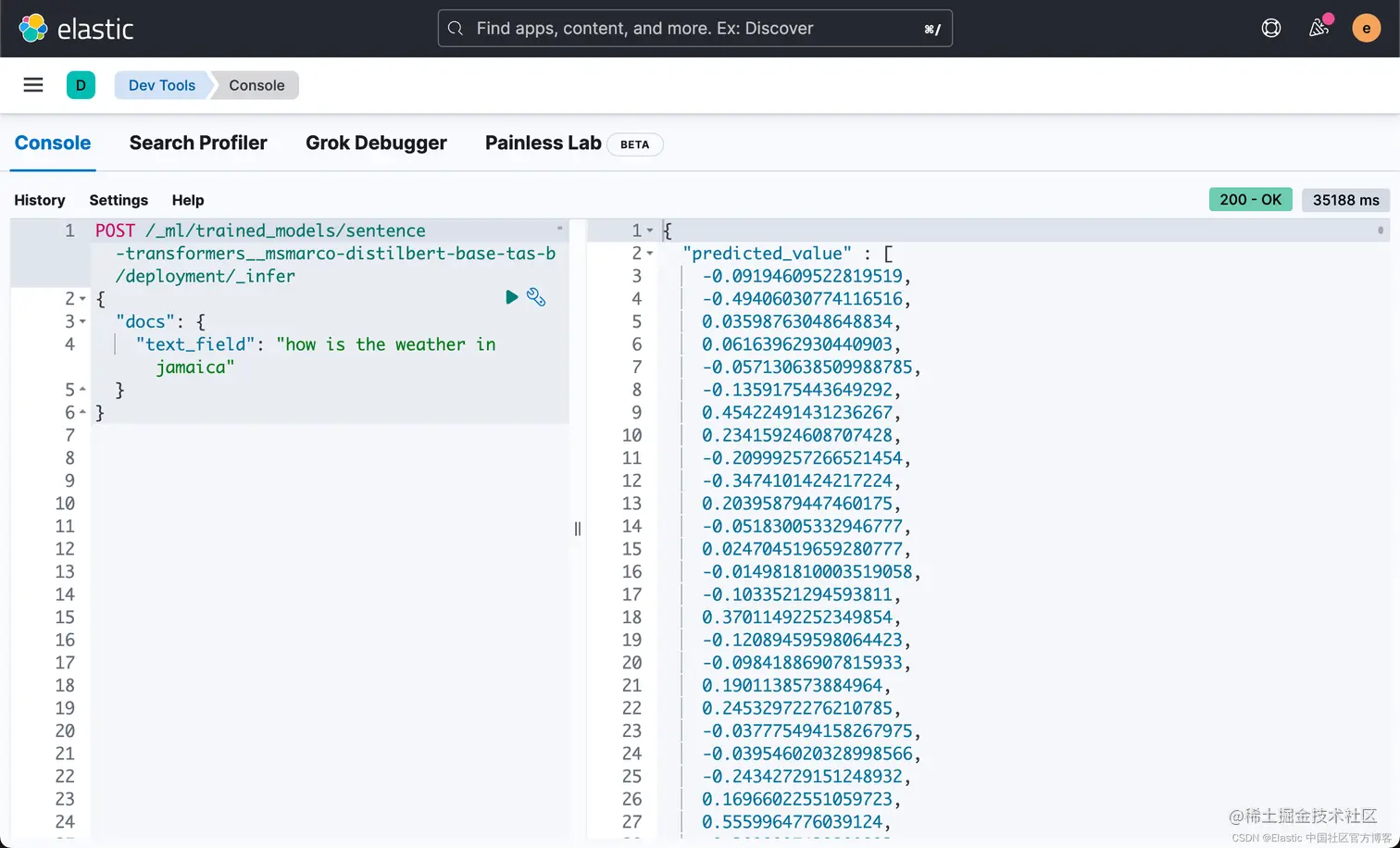Open the user account avatar 'e'

[1366, 29]
